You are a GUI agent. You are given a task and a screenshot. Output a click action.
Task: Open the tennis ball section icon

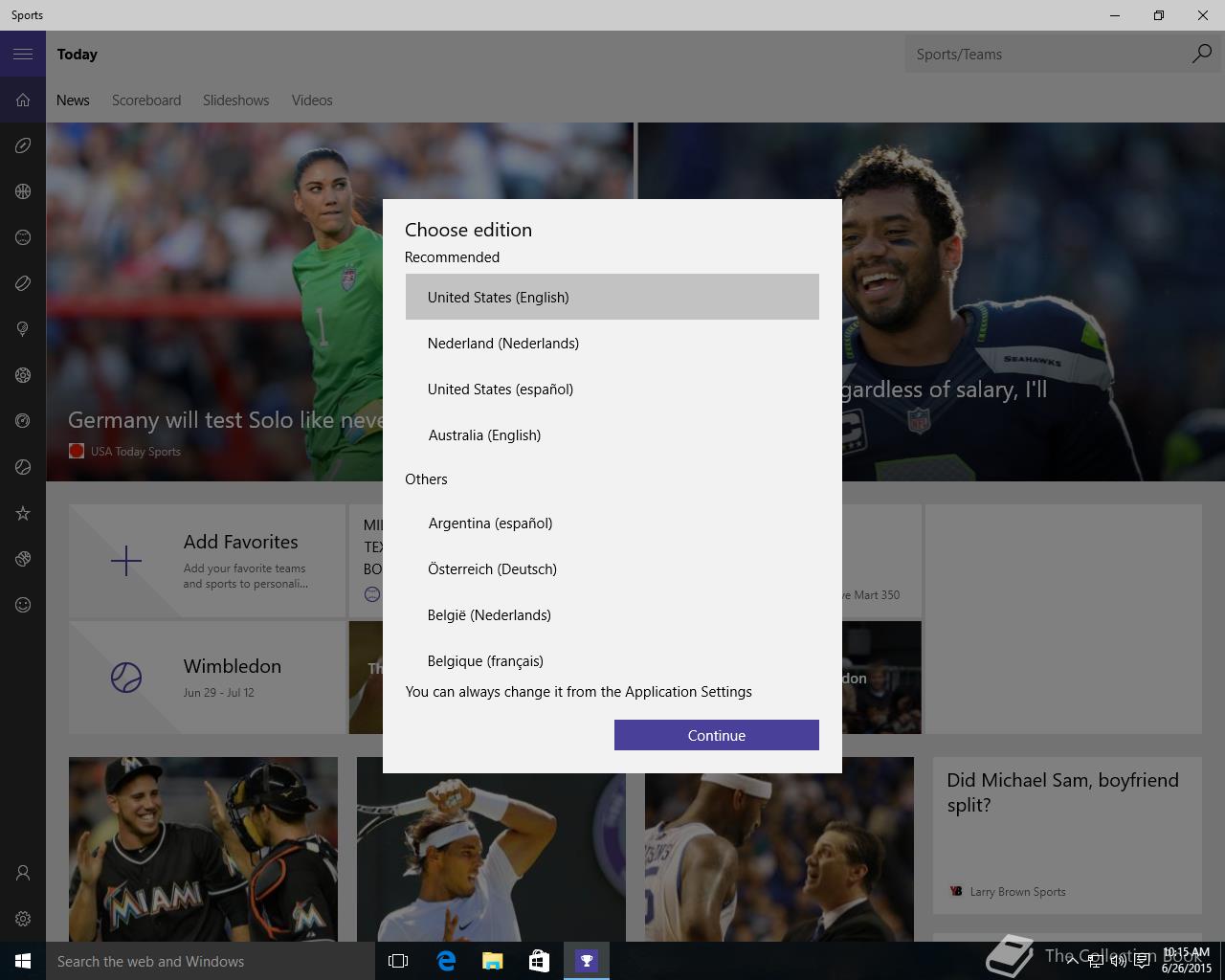23,467
